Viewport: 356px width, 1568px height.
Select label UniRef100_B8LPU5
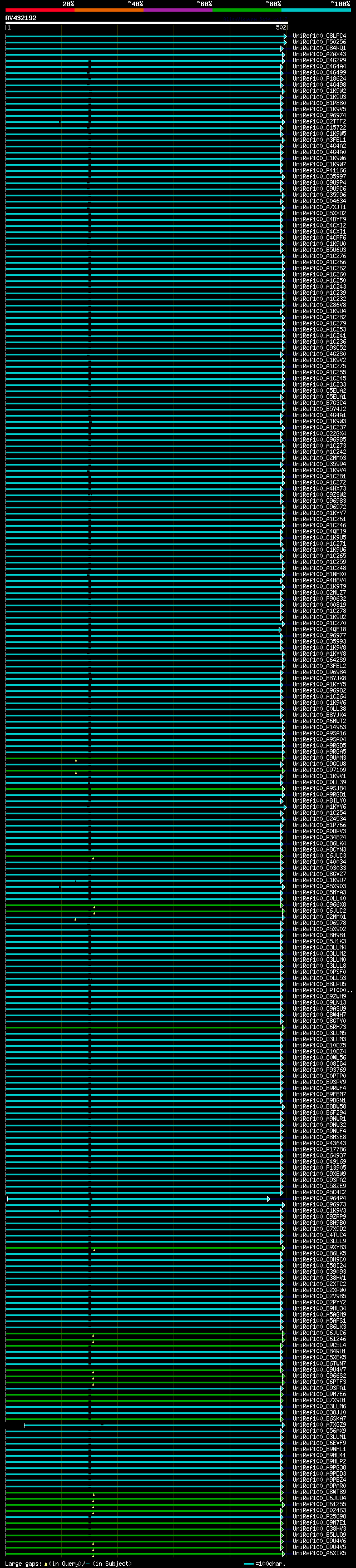point(319,983)
